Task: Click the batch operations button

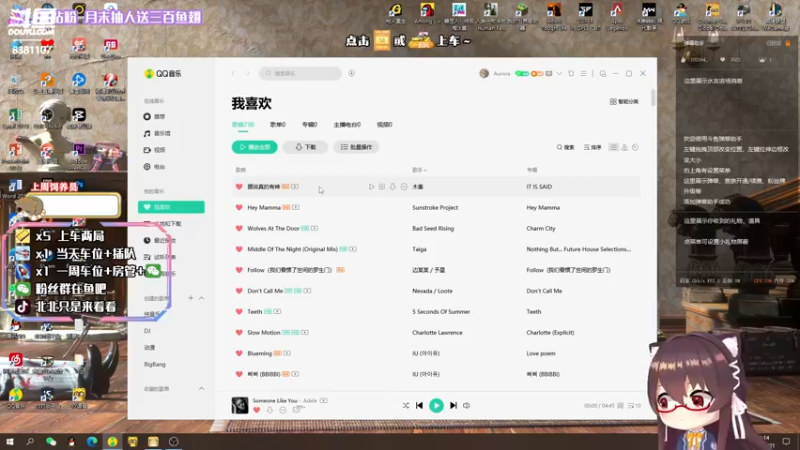Action: coord(356,147)
